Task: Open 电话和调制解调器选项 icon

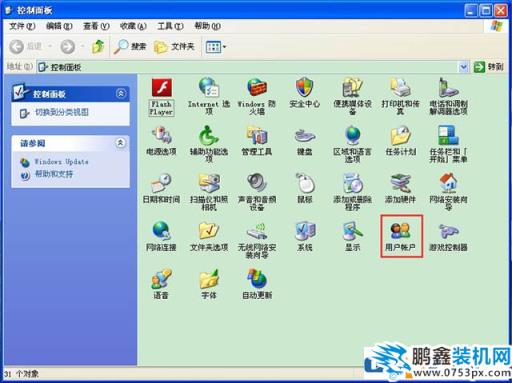Action: tap(448, 96)
